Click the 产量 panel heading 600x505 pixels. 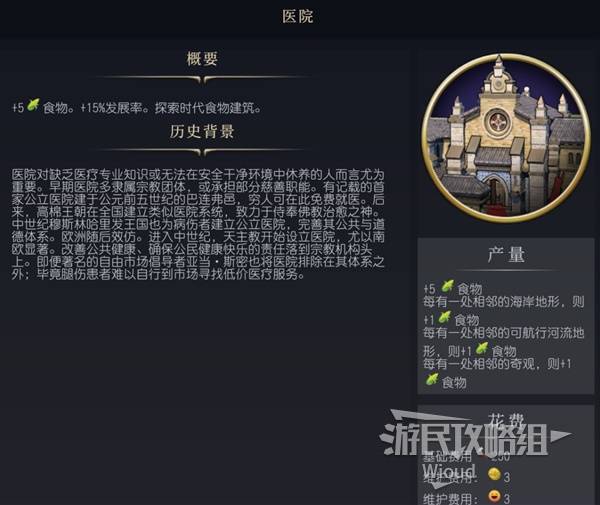[506, 255]
